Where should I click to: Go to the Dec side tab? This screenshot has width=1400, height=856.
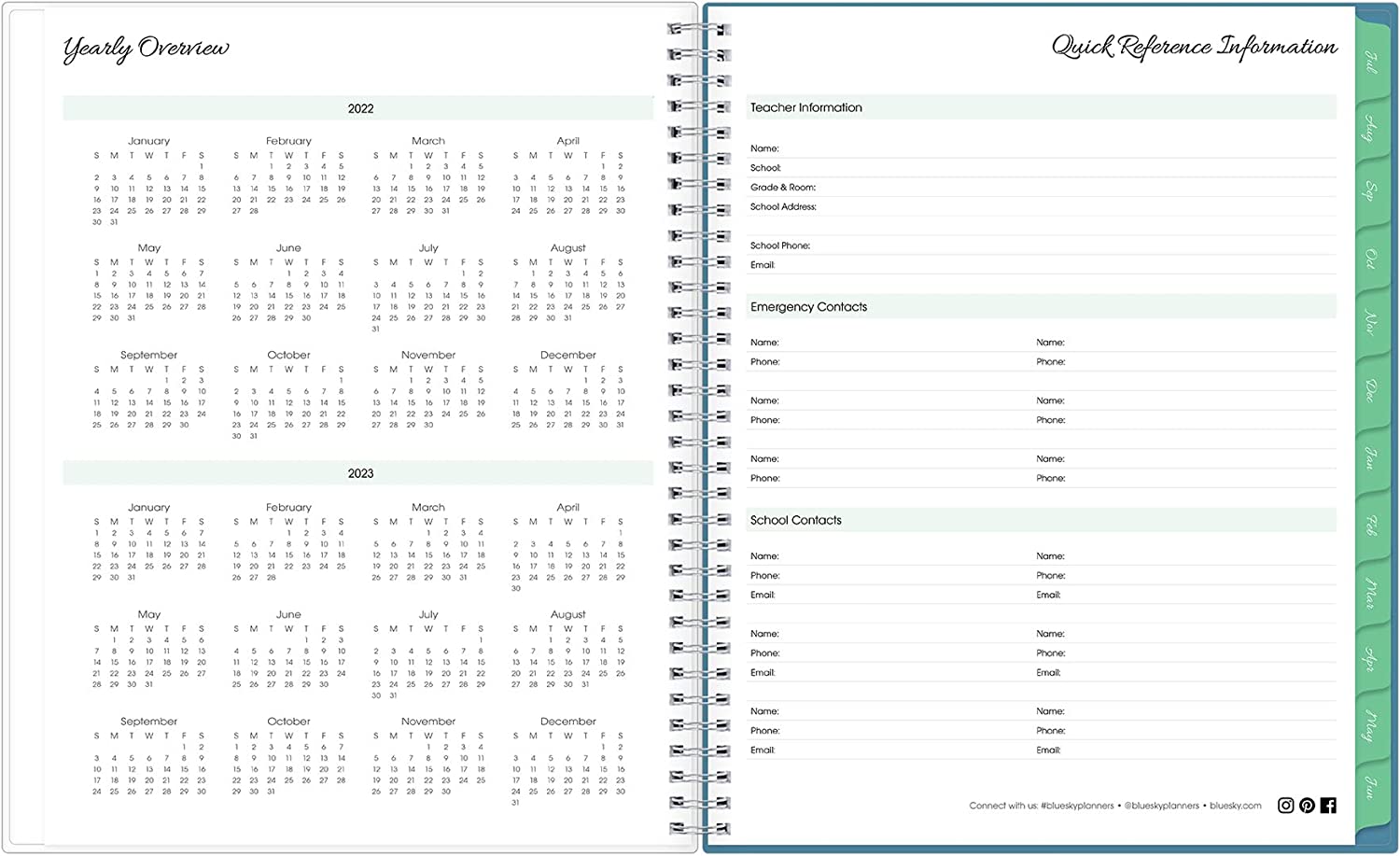click(x=1371, y=390)
